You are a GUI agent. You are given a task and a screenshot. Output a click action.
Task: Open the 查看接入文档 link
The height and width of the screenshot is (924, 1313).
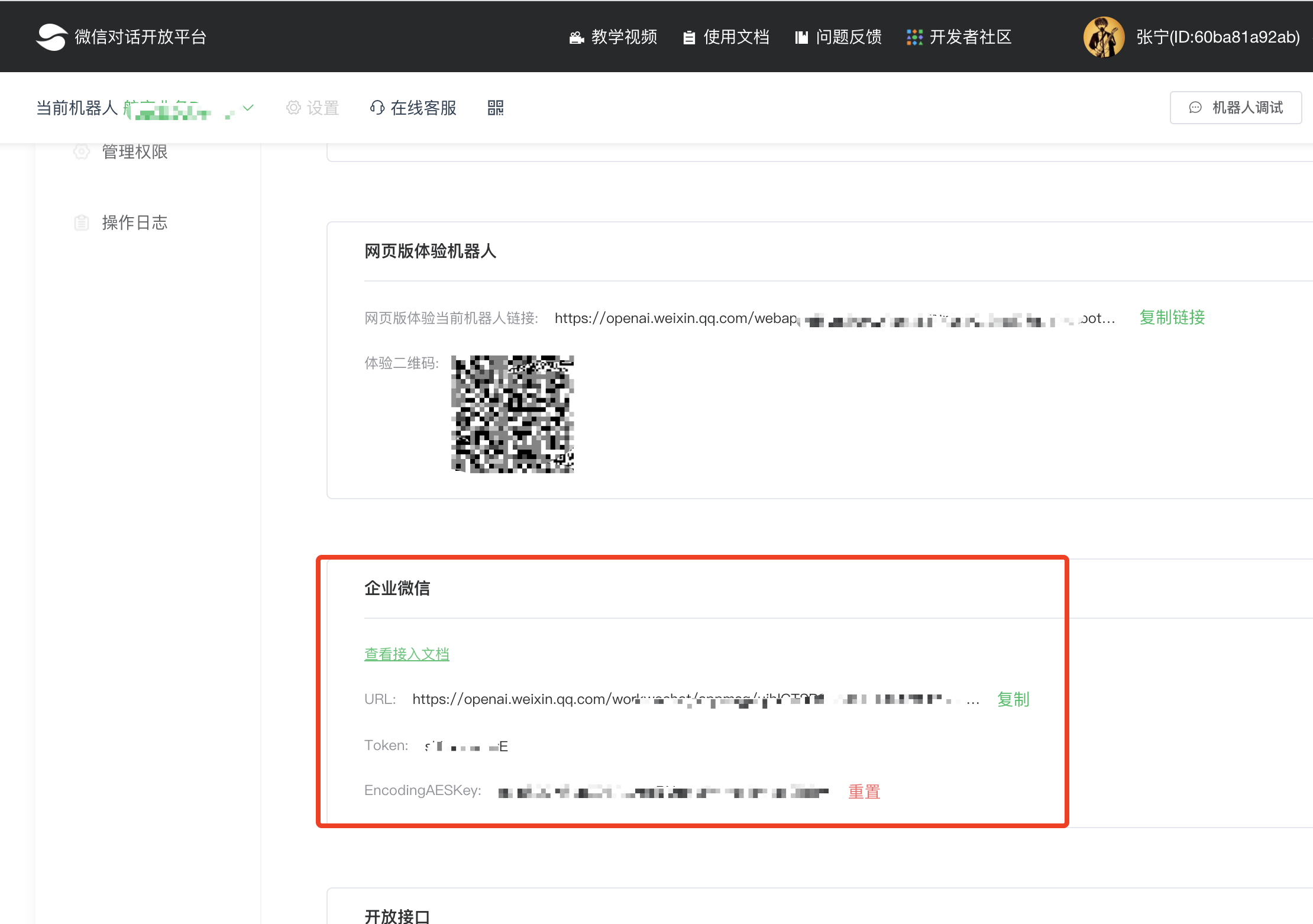click(406, 654)
